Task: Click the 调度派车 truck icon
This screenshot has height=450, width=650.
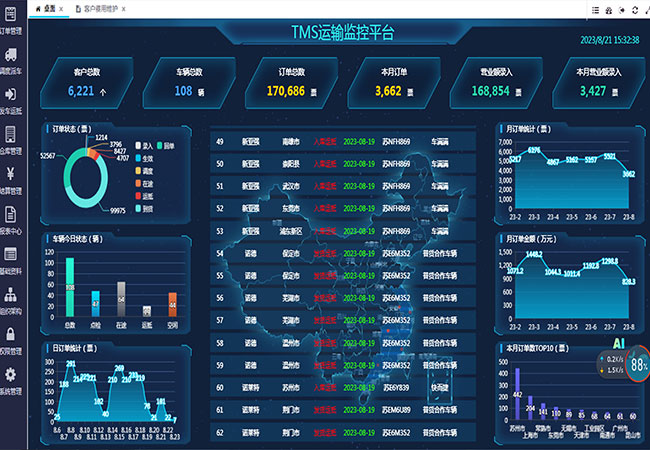Action: pos(11,58)
